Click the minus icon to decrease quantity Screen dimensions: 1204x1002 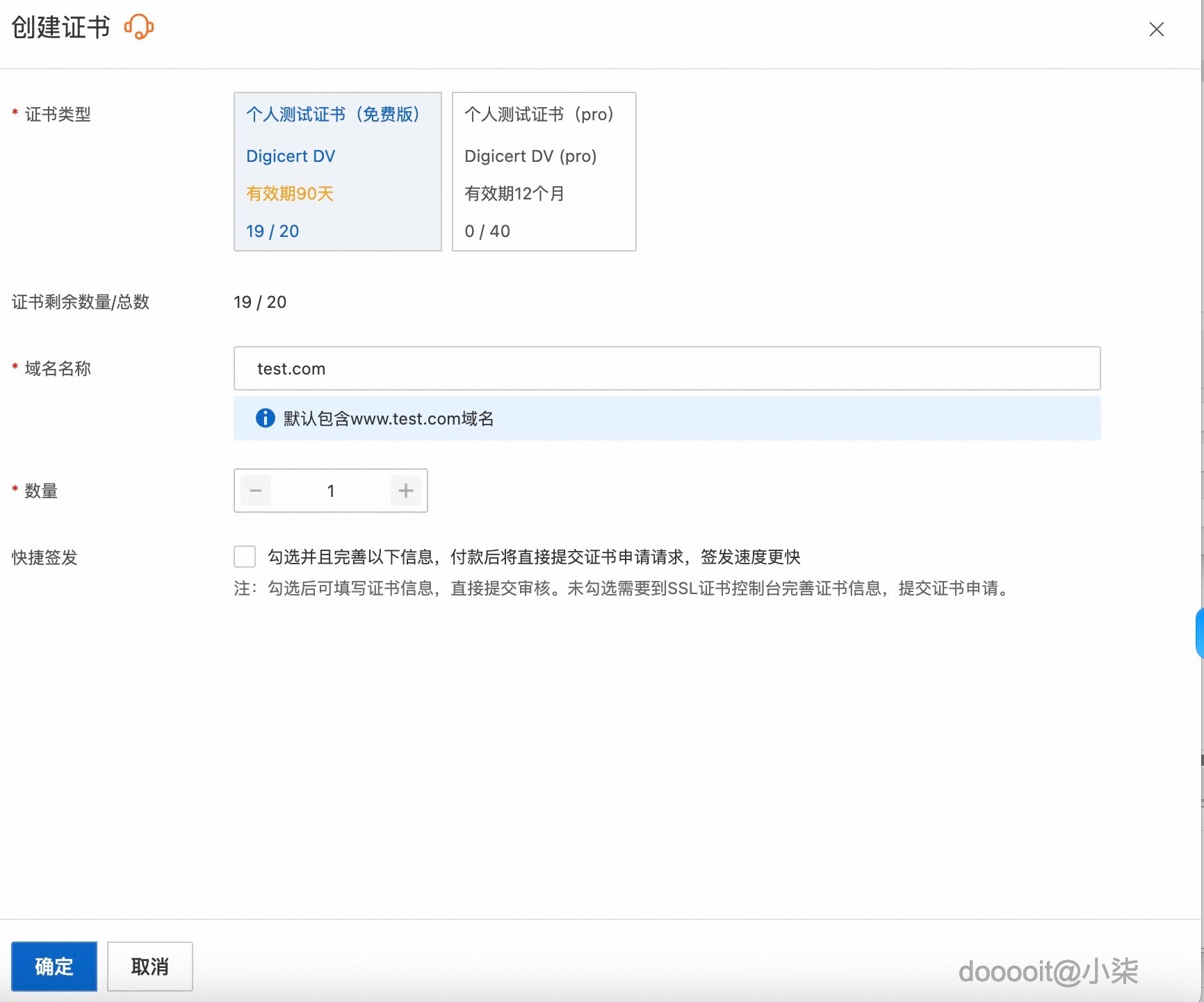pos(255,491)
